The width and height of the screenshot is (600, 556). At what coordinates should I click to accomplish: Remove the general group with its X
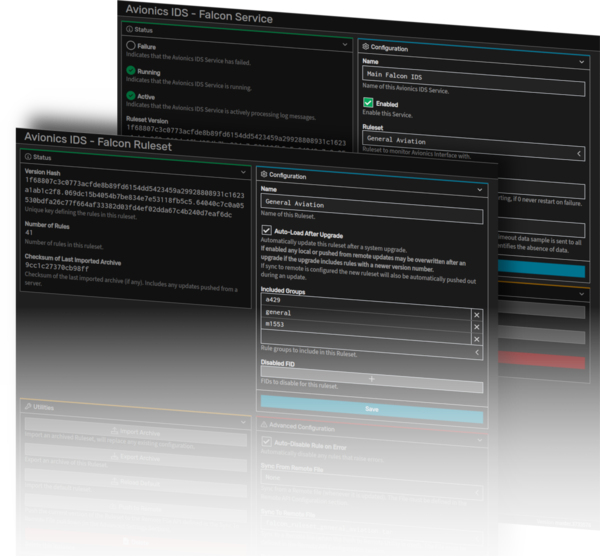click(x=476, y=314)
